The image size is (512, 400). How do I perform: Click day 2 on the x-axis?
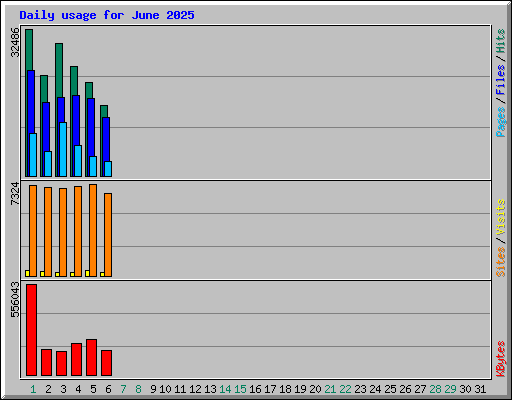(48, 389)
